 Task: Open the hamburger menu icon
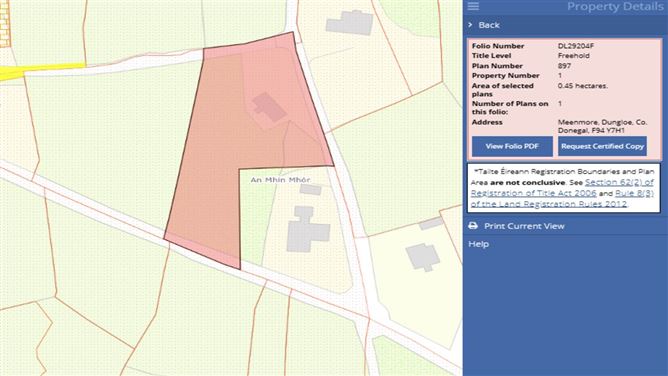point(473,6)
